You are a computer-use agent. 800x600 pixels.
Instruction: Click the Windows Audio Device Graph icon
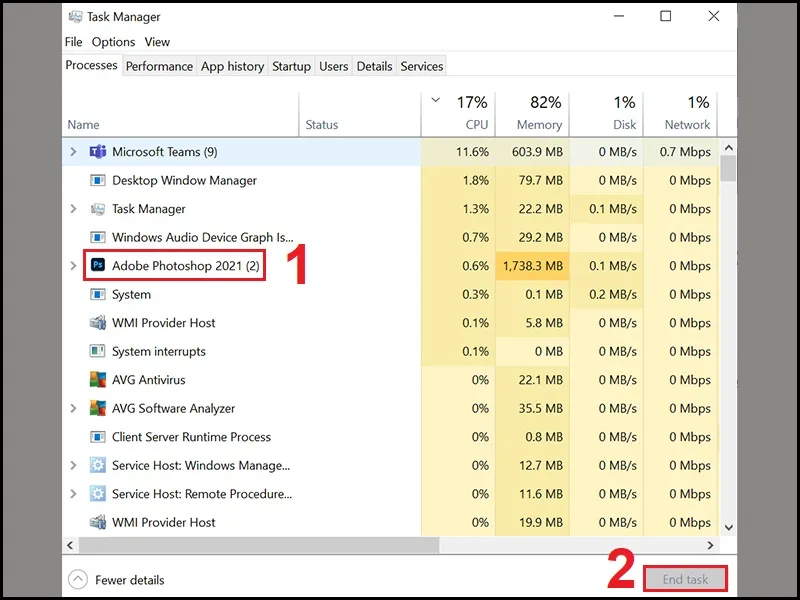tap(98, 238)
